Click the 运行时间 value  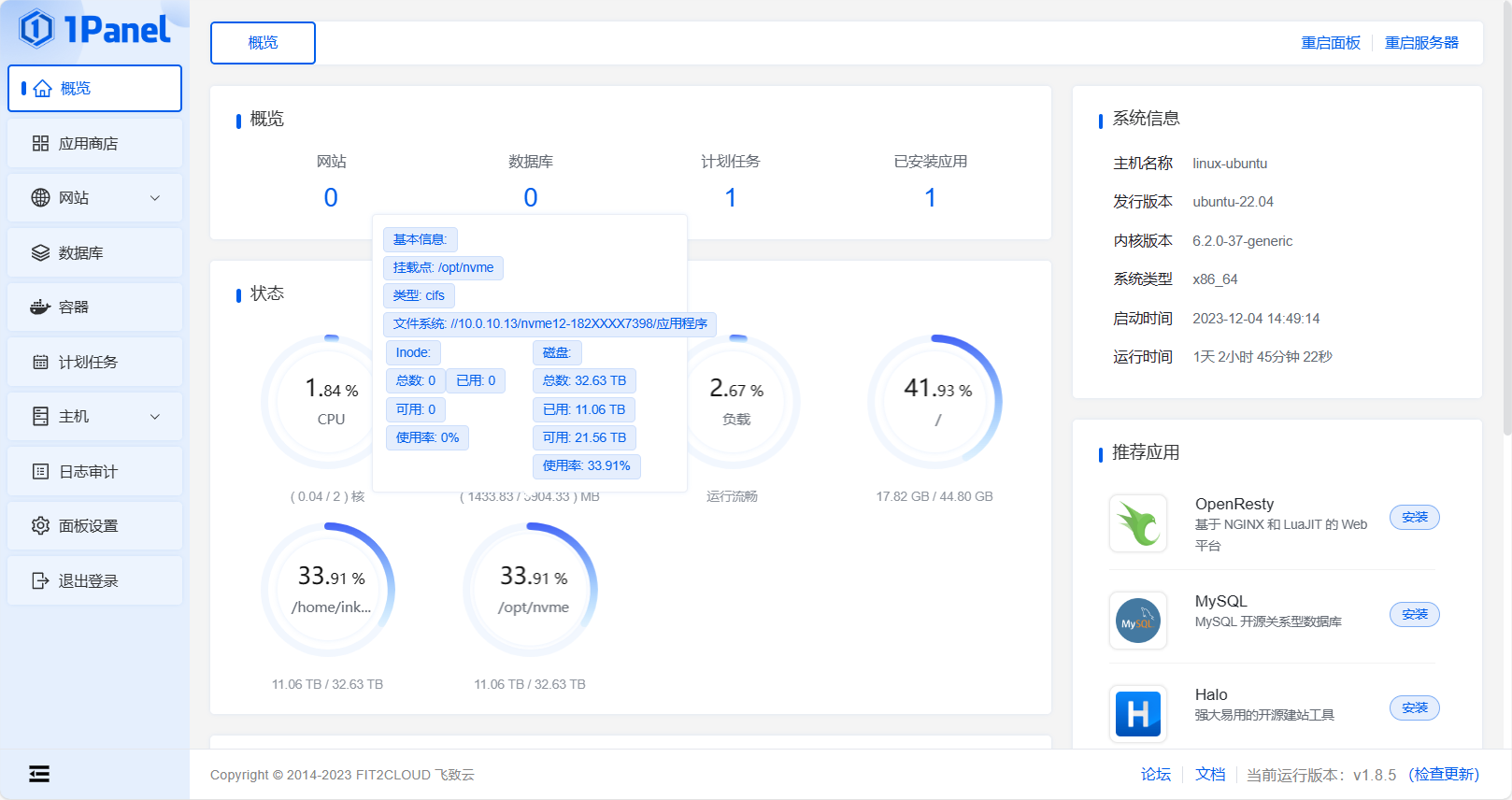[1262, 357]
